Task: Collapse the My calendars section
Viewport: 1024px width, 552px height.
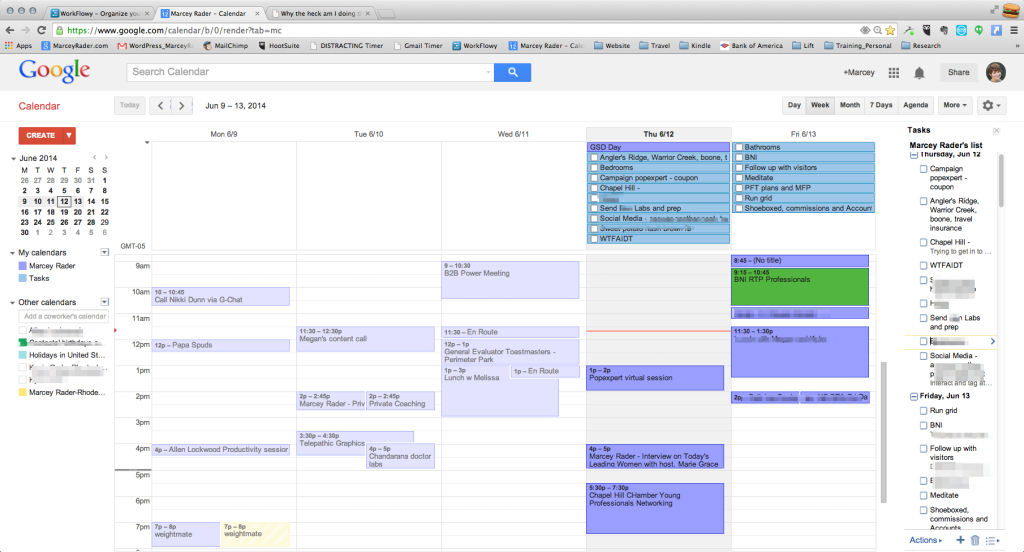Action: pyautogui.click(x=12, y=253)
